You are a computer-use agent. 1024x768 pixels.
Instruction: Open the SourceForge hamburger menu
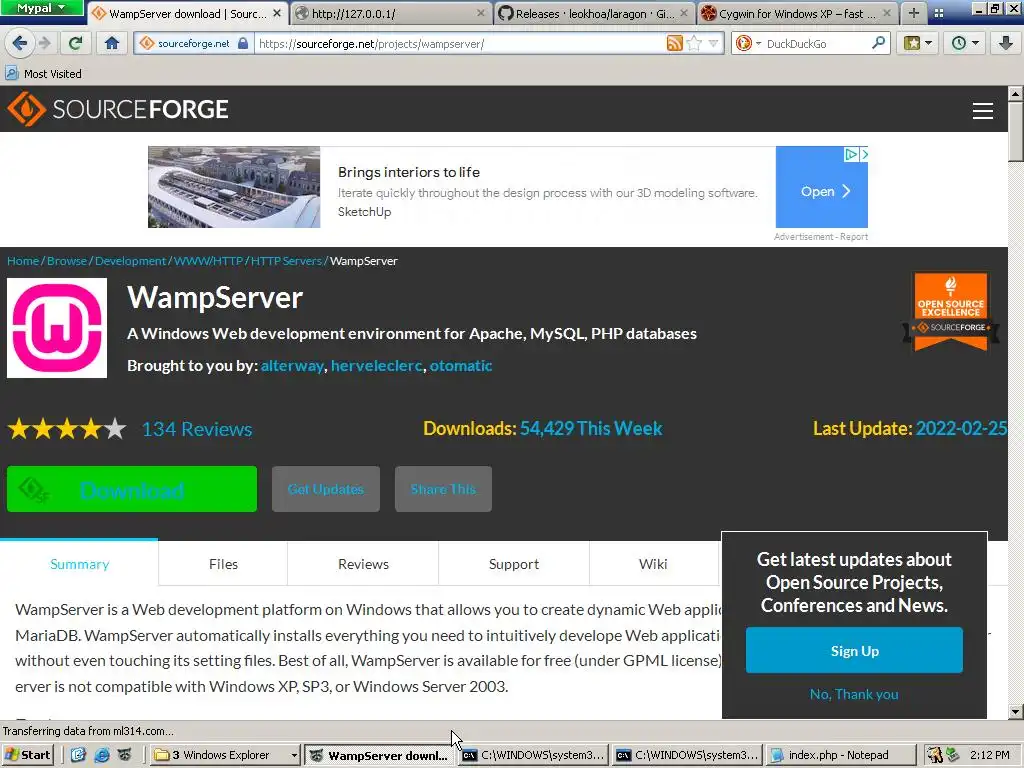click(x=982, y=111)
